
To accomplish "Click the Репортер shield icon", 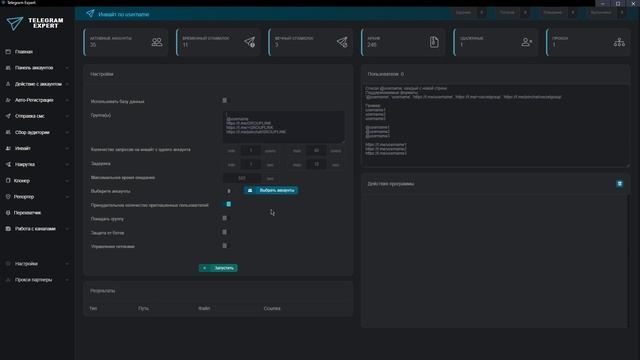I will click(8, 197).
